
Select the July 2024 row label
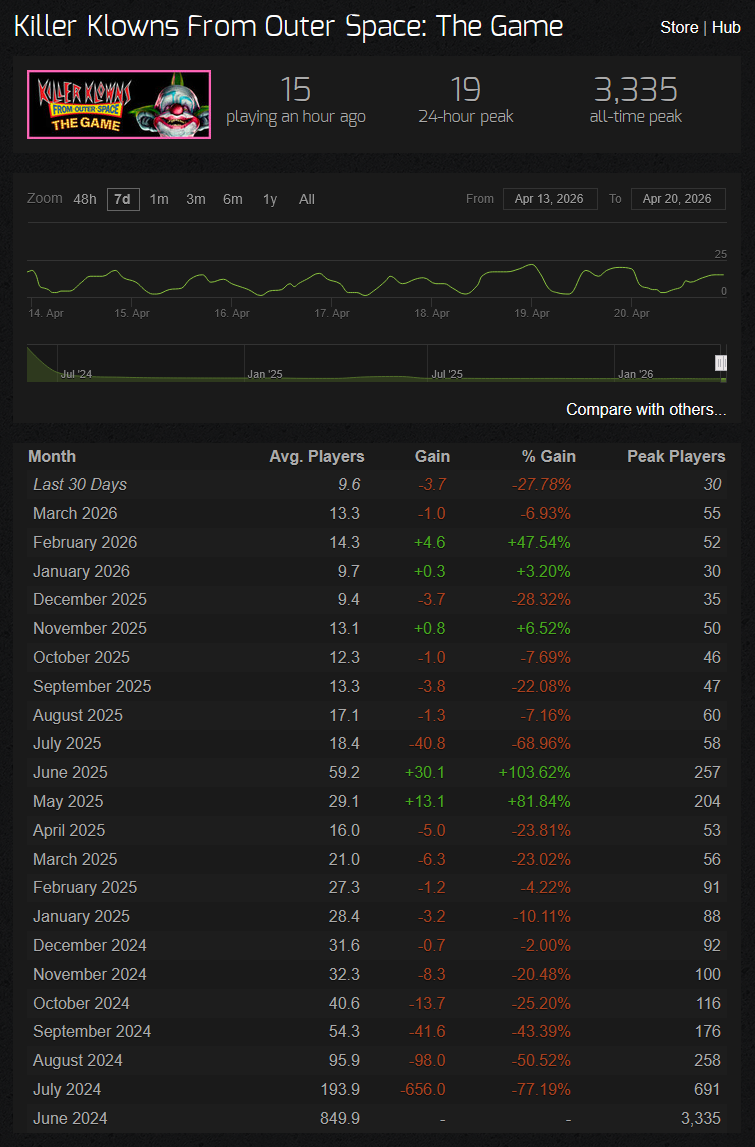pos(67,1090)
